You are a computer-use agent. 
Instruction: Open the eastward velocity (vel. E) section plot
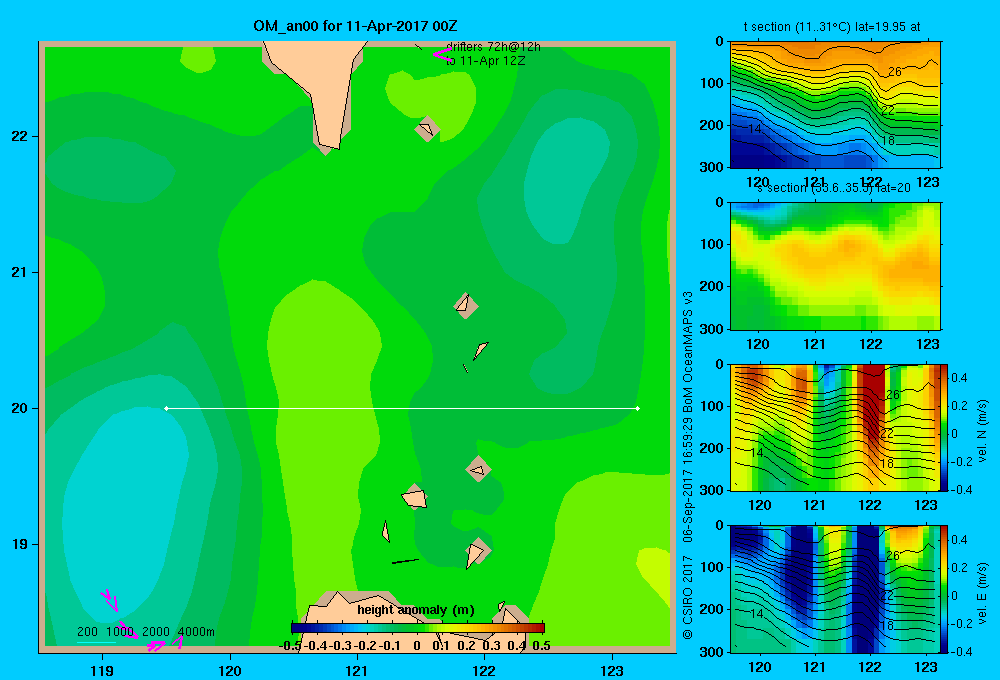click(835, 589)
